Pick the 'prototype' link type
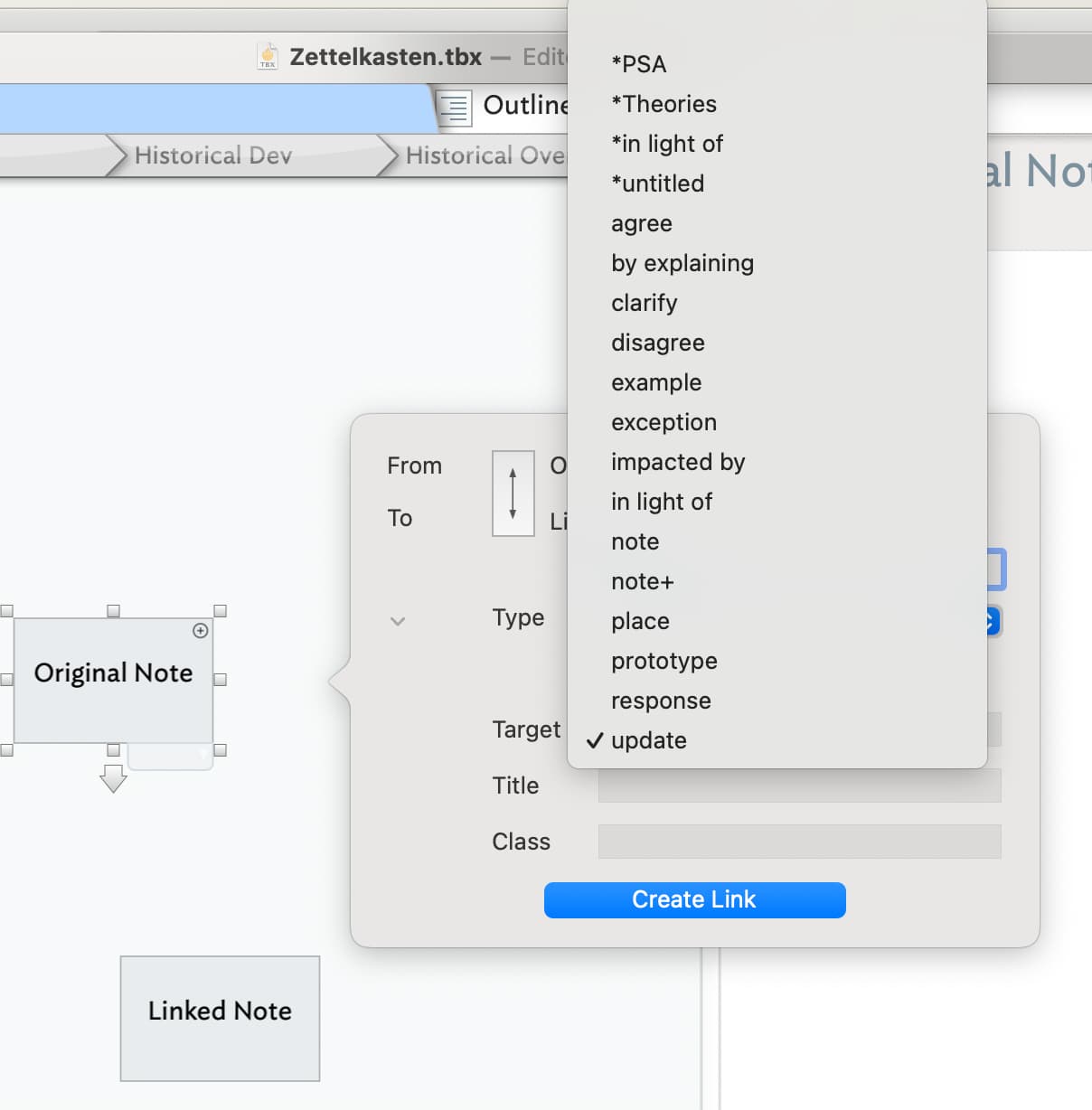The image size is (1092, 1110). (664, 661)
